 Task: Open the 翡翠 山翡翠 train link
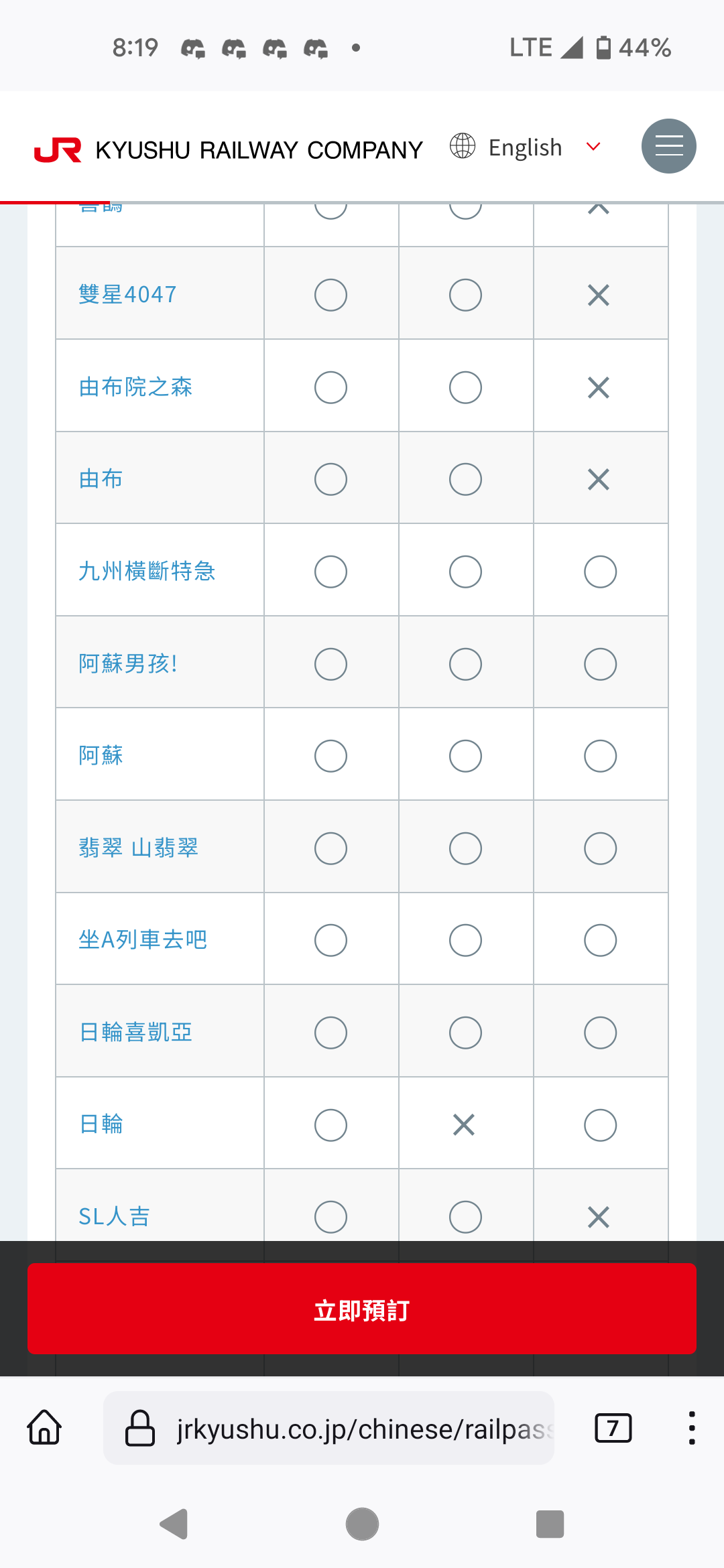coord(138,848)
